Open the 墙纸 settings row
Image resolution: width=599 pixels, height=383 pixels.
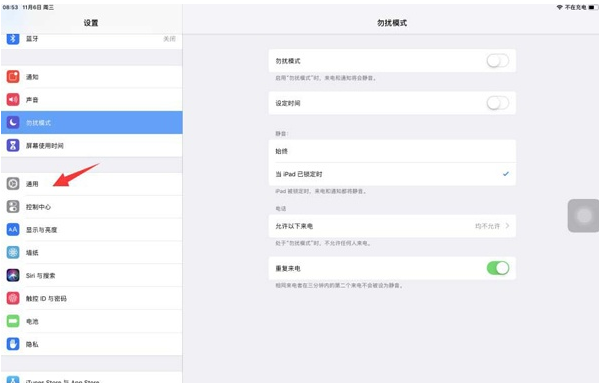[x=92, y=252]
